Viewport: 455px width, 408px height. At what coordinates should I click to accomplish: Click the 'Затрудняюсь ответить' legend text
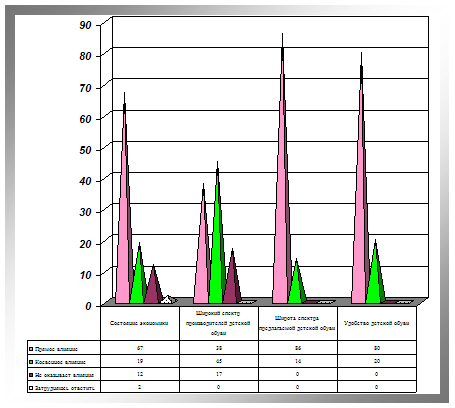[65, 388]
